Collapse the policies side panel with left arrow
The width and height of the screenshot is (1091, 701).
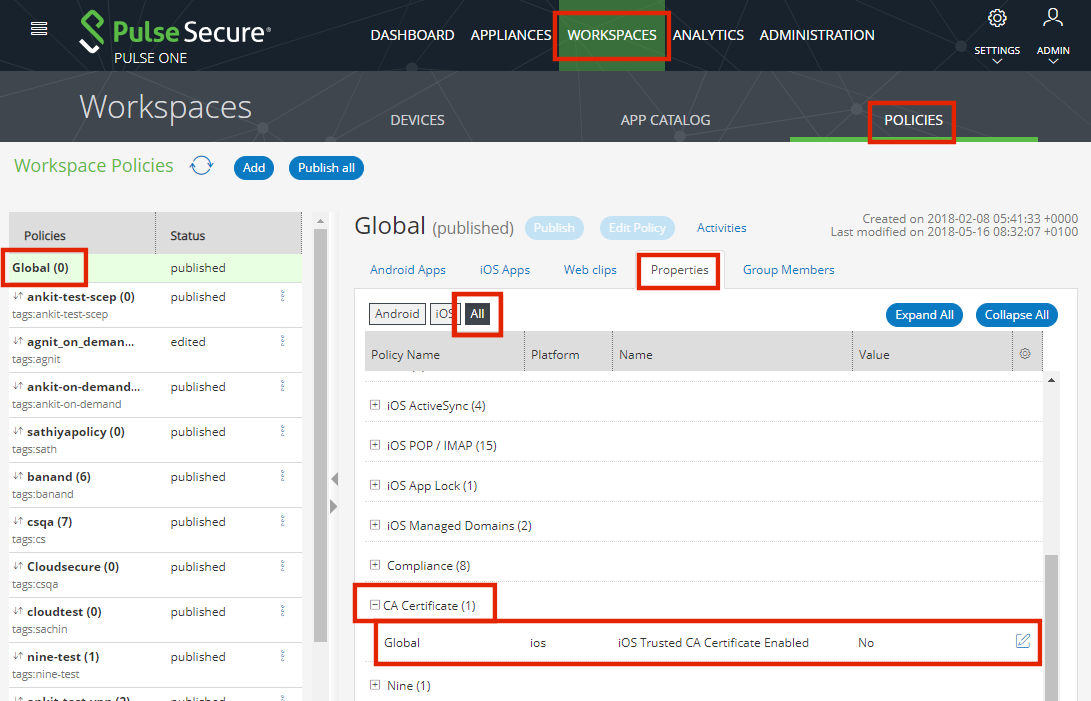coord(334,479)
